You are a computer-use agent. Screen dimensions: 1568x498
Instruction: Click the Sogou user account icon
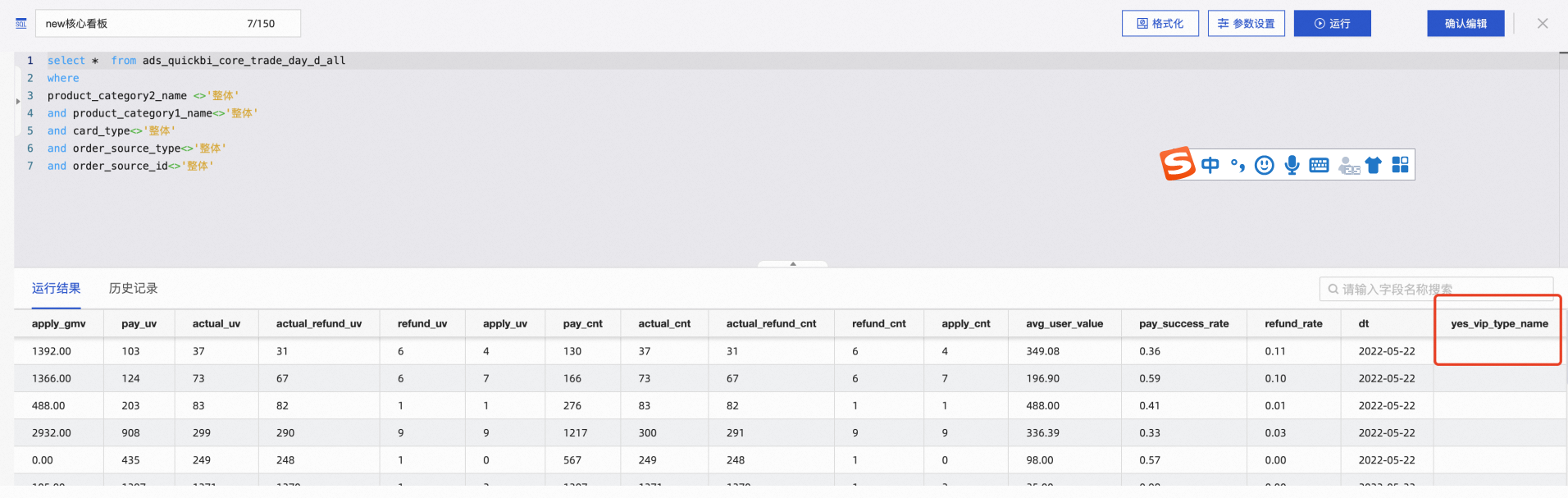[x=1348, y=166]
